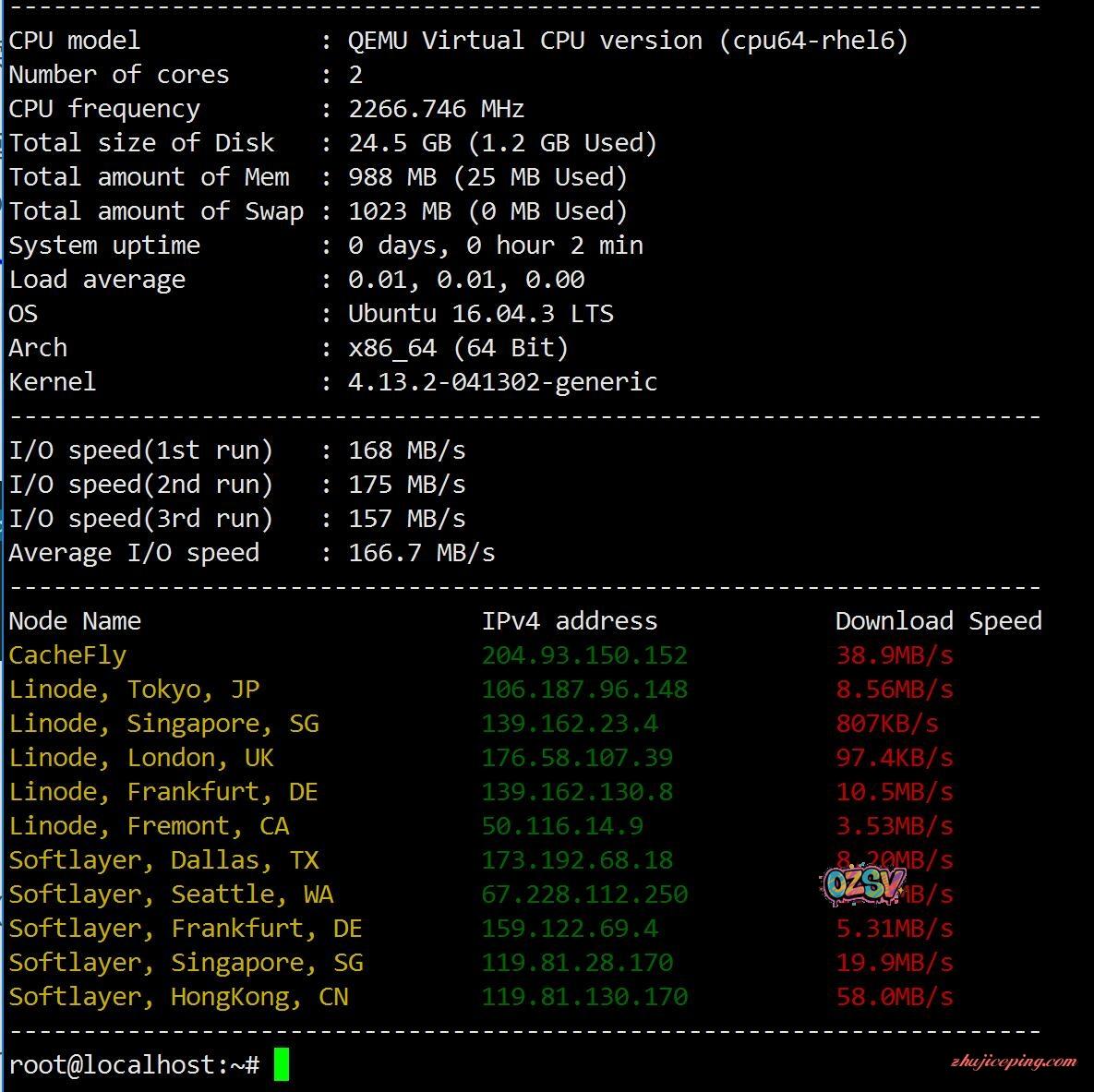Screen dimensions: 1094x1092
Task: Select the Linode, Tokyo, JP entry
Action: click(x=134, y=690)
